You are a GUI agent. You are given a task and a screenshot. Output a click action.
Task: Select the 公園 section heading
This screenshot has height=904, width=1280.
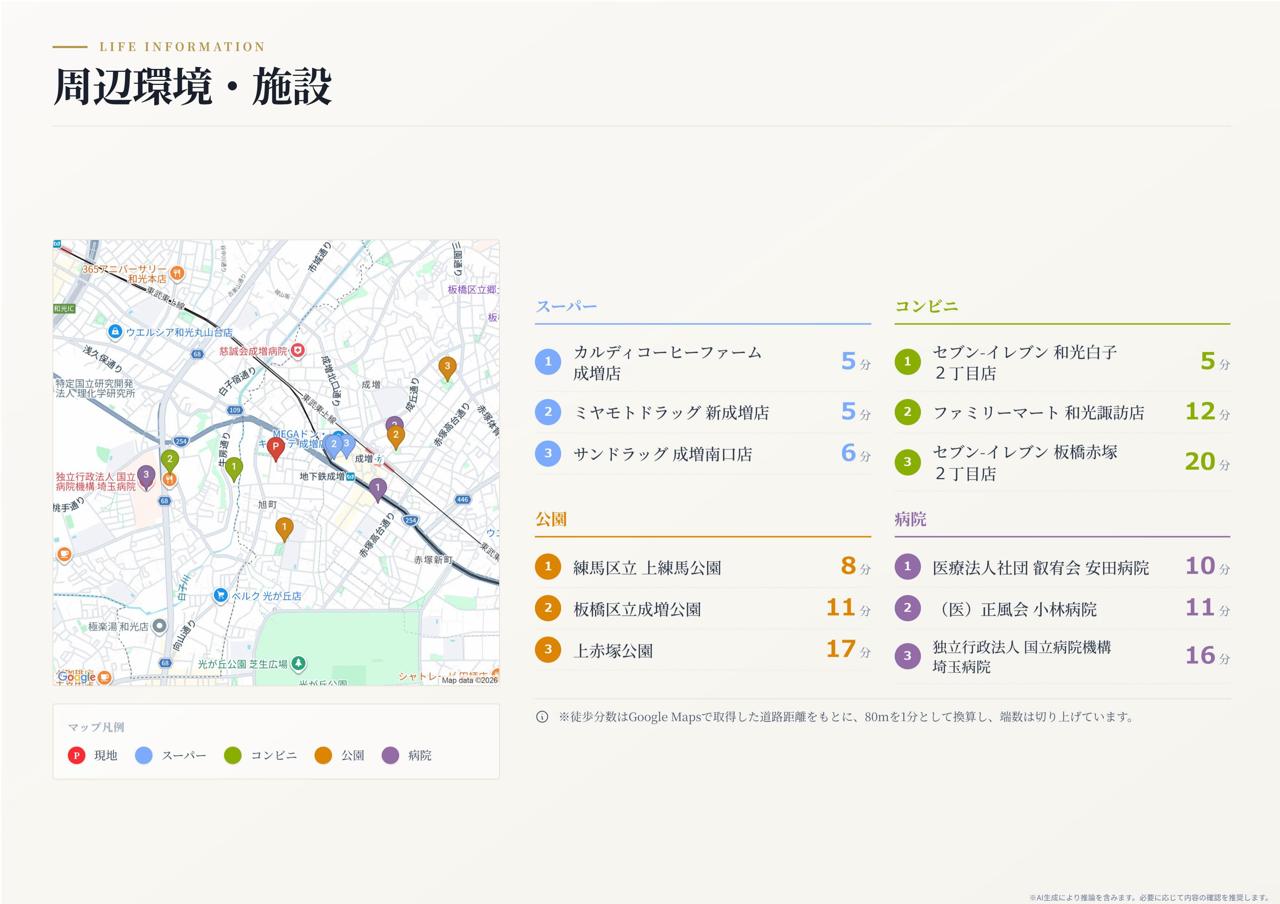551,519
